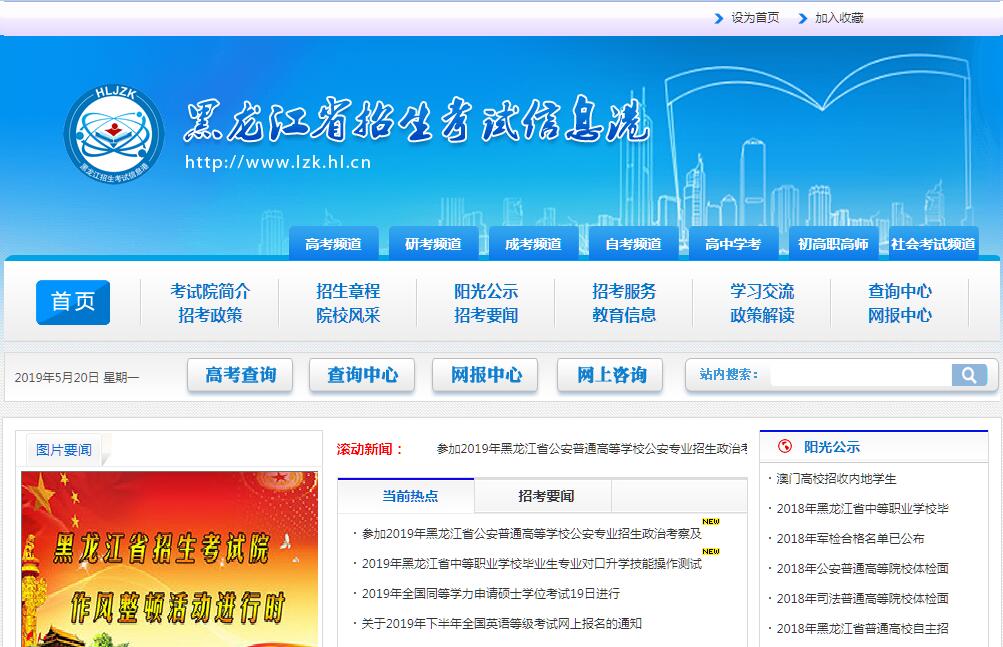
Task: Open the 研考频道 channel tab
Action: click(x=433, y=244)
